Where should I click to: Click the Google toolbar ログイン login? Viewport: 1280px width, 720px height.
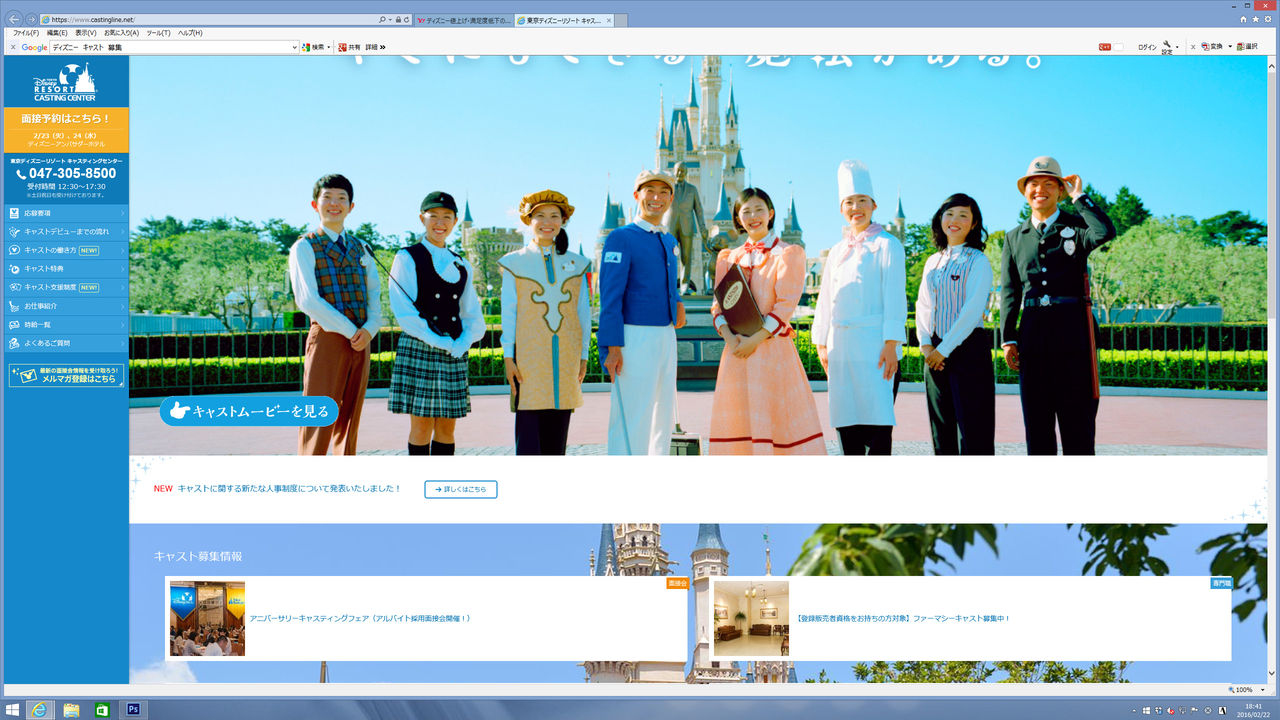(1147, 47)
